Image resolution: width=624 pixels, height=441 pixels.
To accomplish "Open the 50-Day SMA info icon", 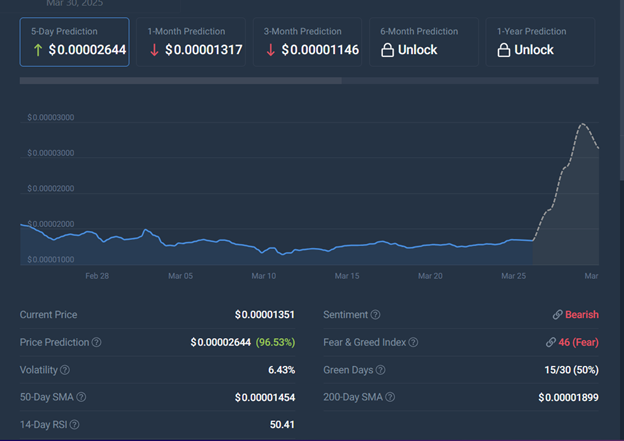I will click(83, 397).
